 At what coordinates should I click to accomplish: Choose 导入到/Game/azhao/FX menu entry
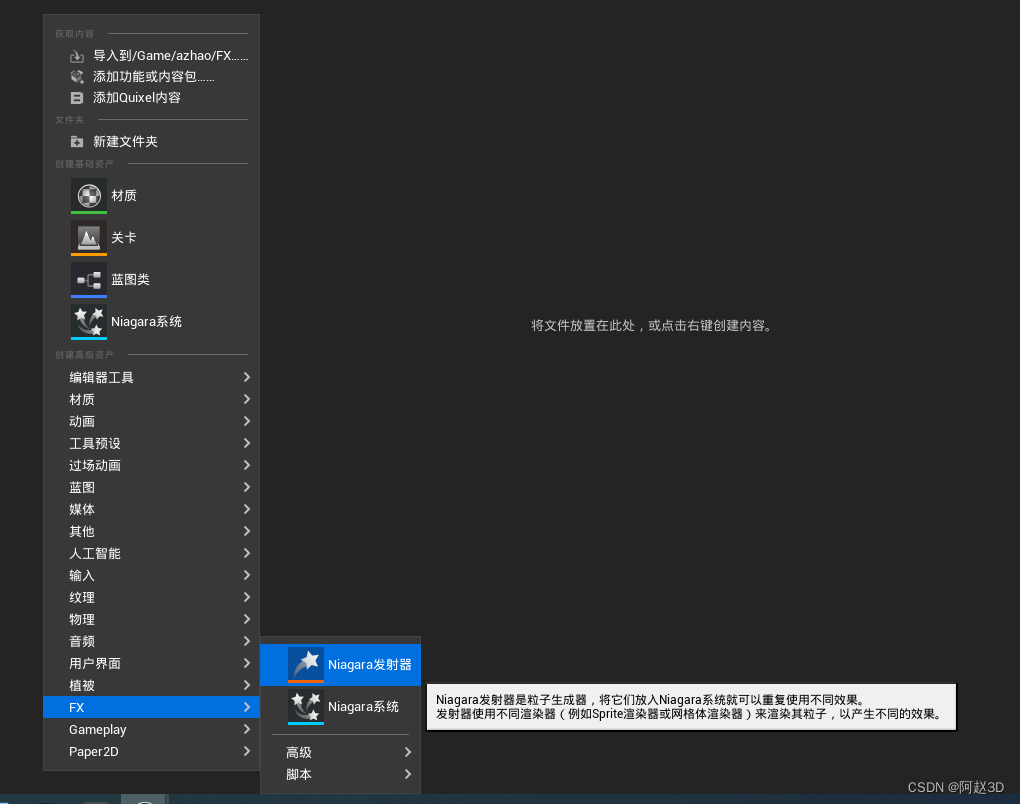152,56
